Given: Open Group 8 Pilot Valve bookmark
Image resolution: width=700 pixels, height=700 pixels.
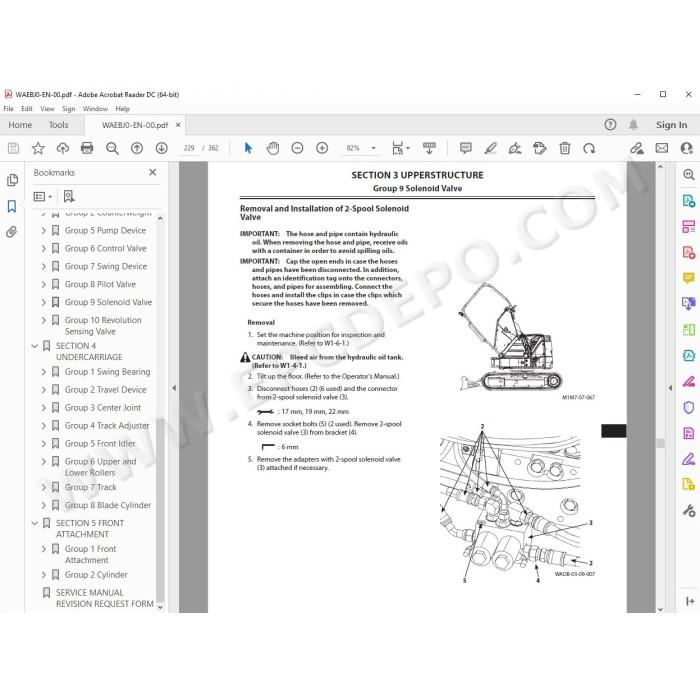Looking at the screenshot, I should (100, 284).
